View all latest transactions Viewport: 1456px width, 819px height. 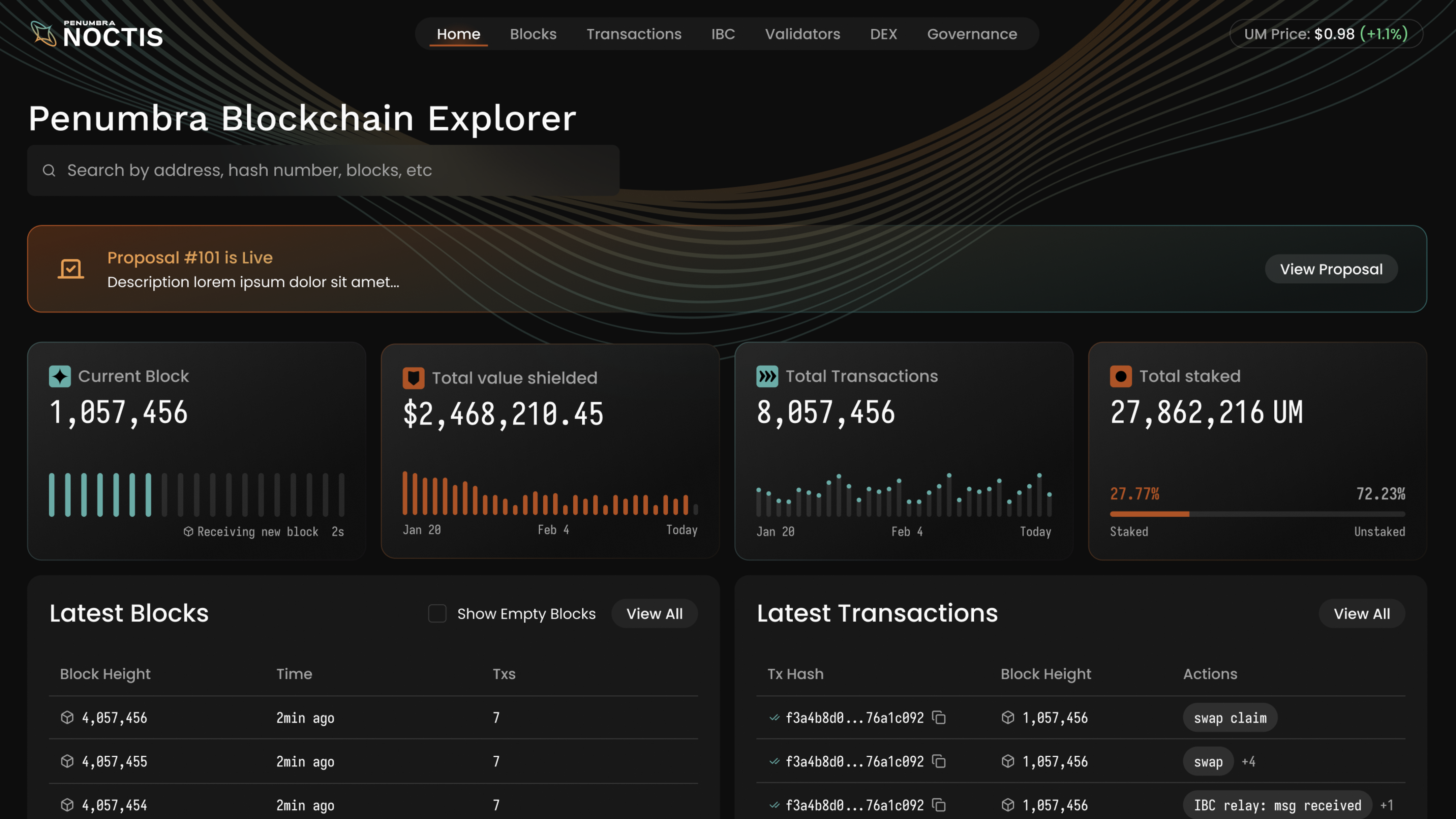pos(1361,614)
